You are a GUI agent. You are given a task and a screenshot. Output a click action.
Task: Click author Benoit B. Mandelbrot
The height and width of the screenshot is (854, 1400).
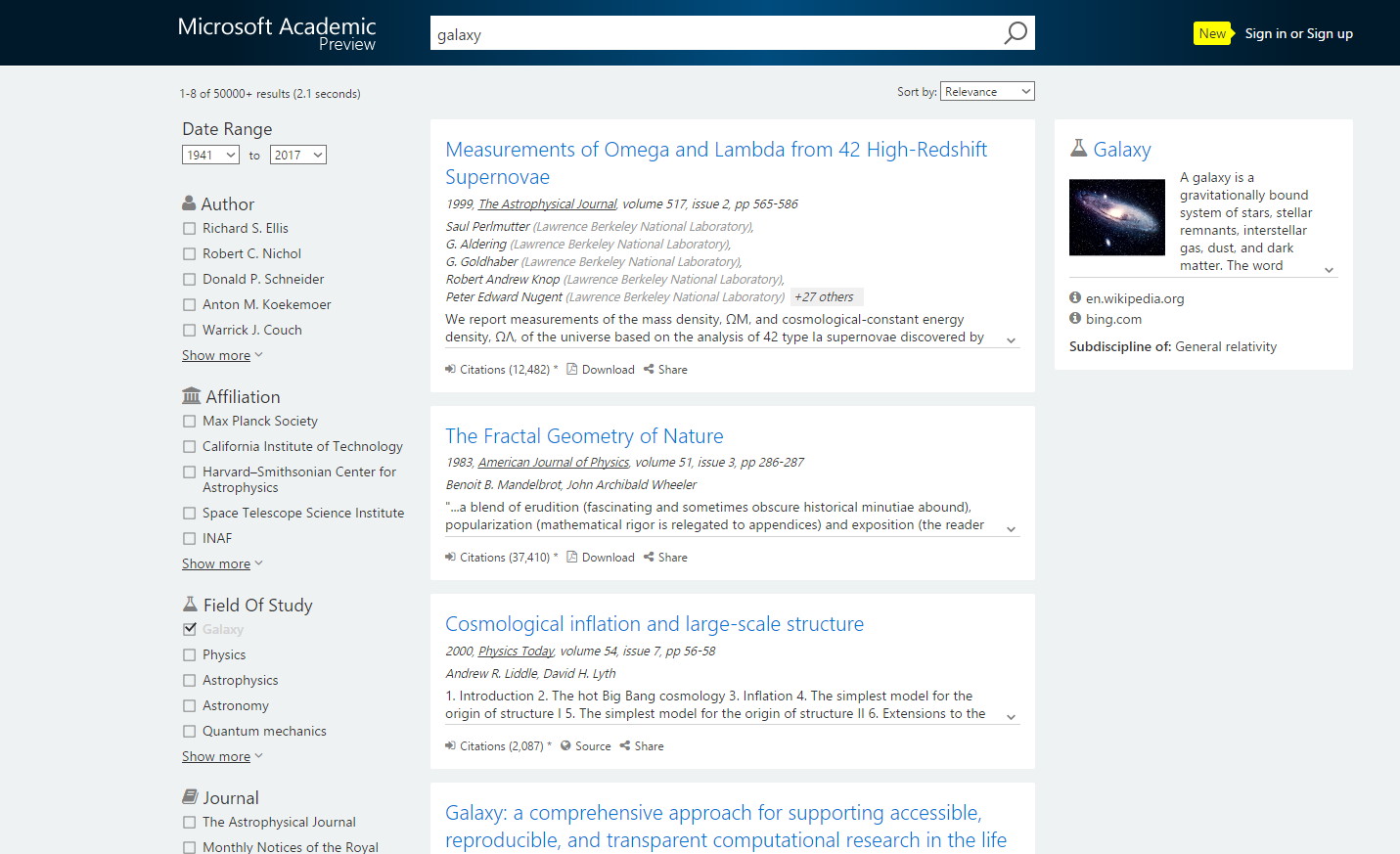(503, 485)
